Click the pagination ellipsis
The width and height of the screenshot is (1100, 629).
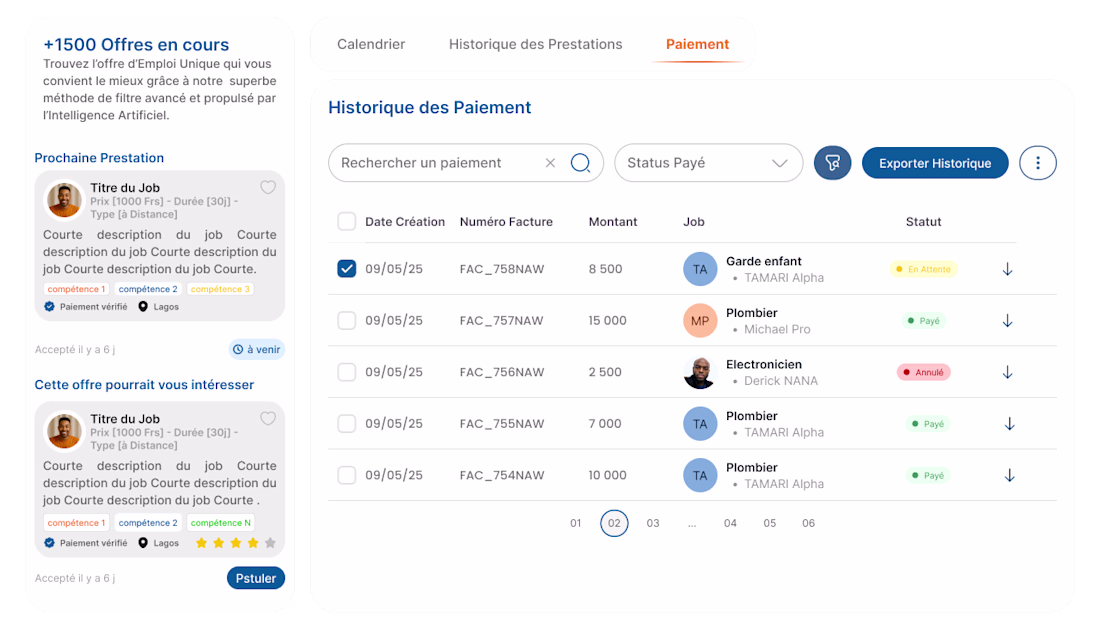pos(692,523)
